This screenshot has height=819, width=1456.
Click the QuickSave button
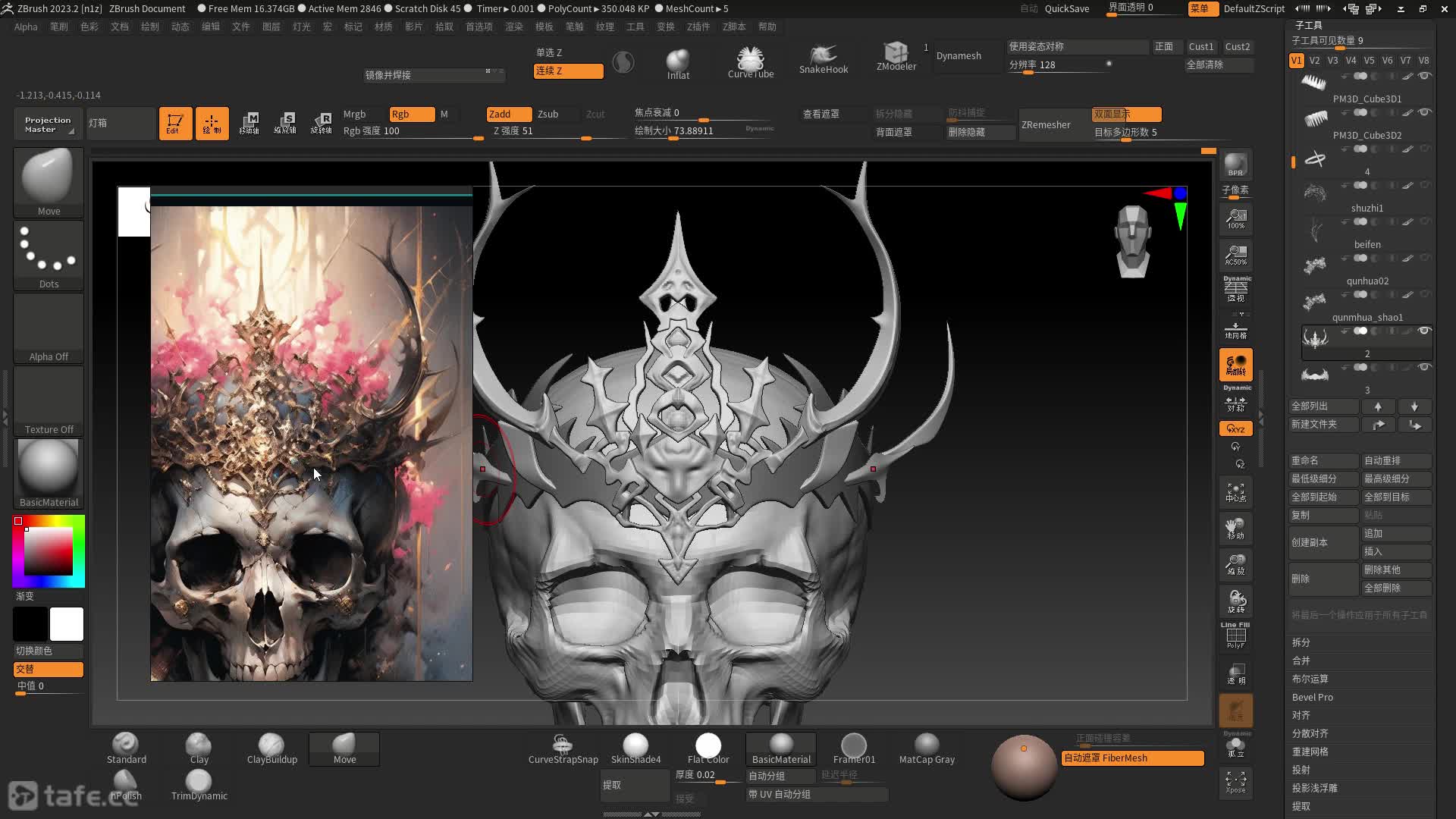(x=1067, y=8)
